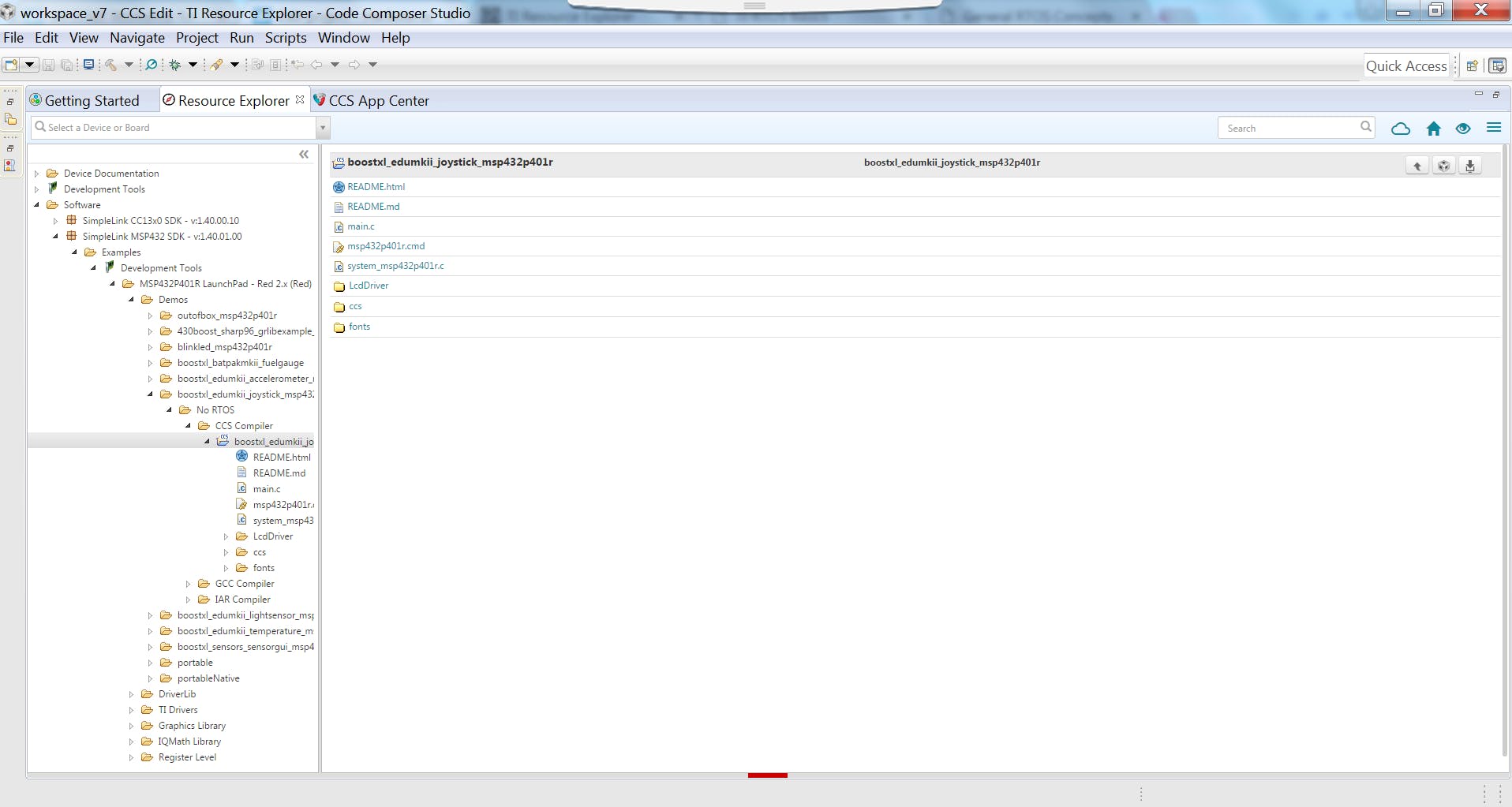Image resolution: width=1512 pixels, height=807 pixels.
Task: Expand the GCC Compiler folder
Action: pos(188,584)
